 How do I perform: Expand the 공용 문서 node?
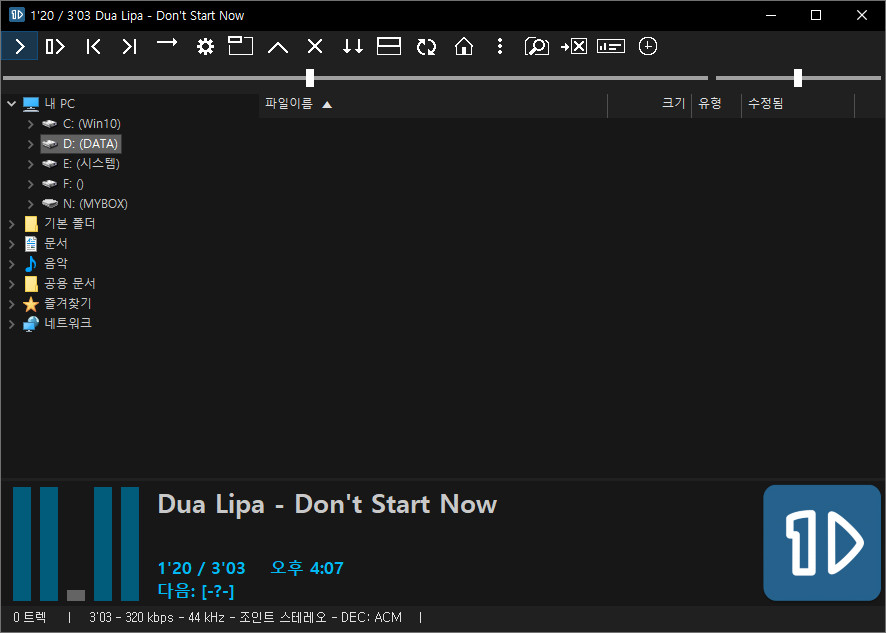click(11, 284)
